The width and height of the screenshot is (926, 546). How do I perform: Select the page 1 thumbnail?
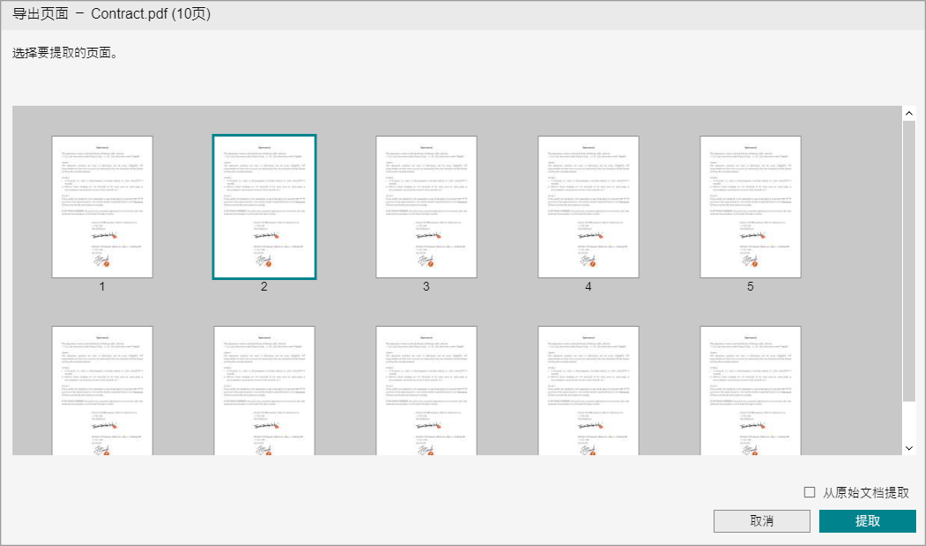tap(102, 206)
